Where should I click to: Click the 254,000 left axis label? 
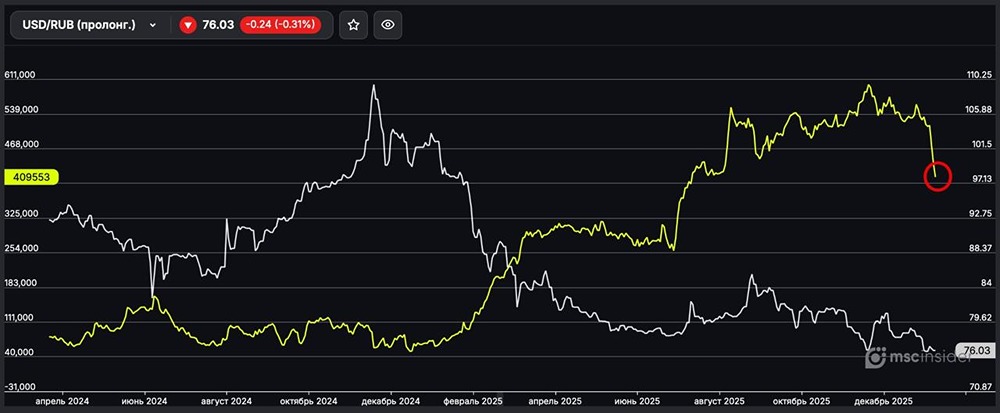20,248
